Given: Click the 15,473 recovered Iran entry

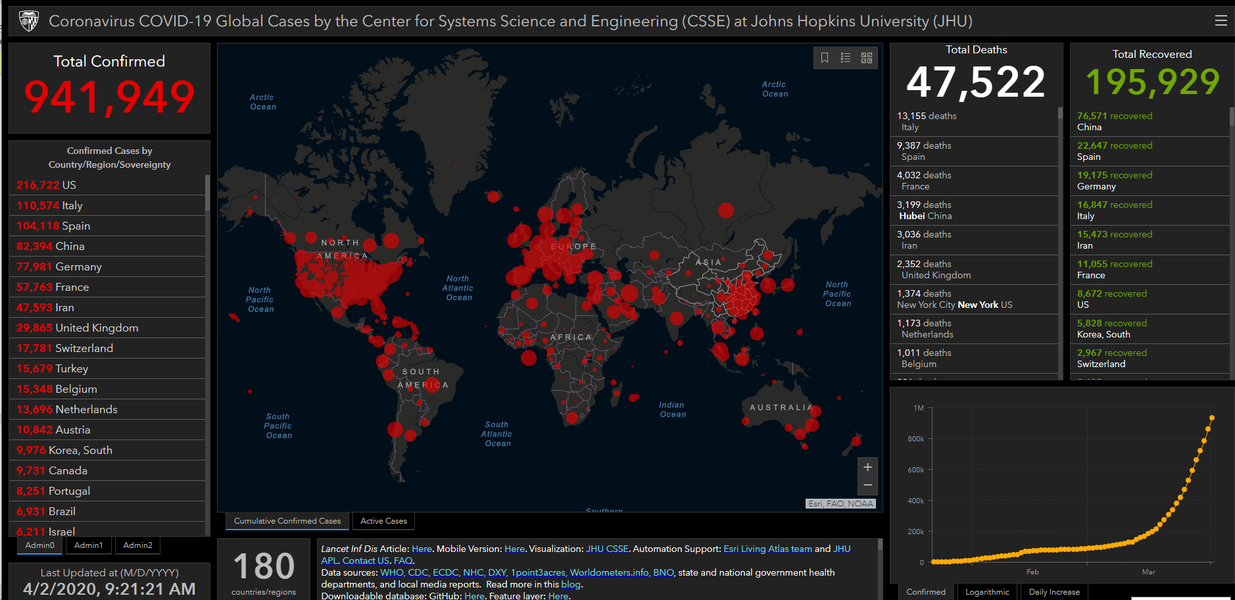Looking at the screenshot, I should point(1148,240).
